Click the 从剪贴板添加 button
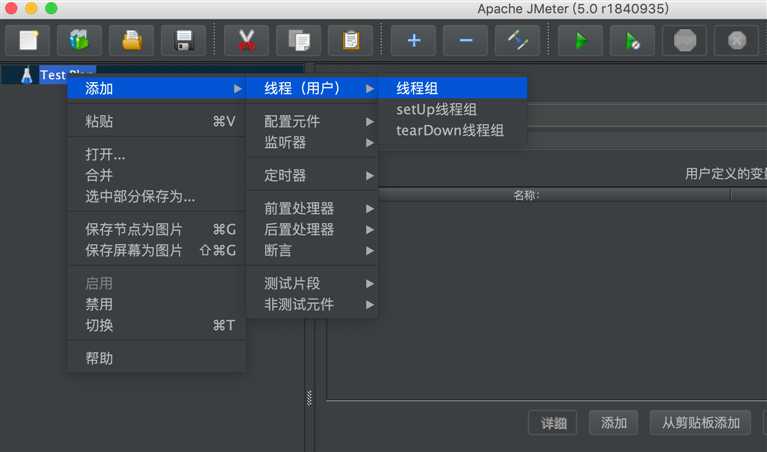767x452 pixels. point(700,423)
